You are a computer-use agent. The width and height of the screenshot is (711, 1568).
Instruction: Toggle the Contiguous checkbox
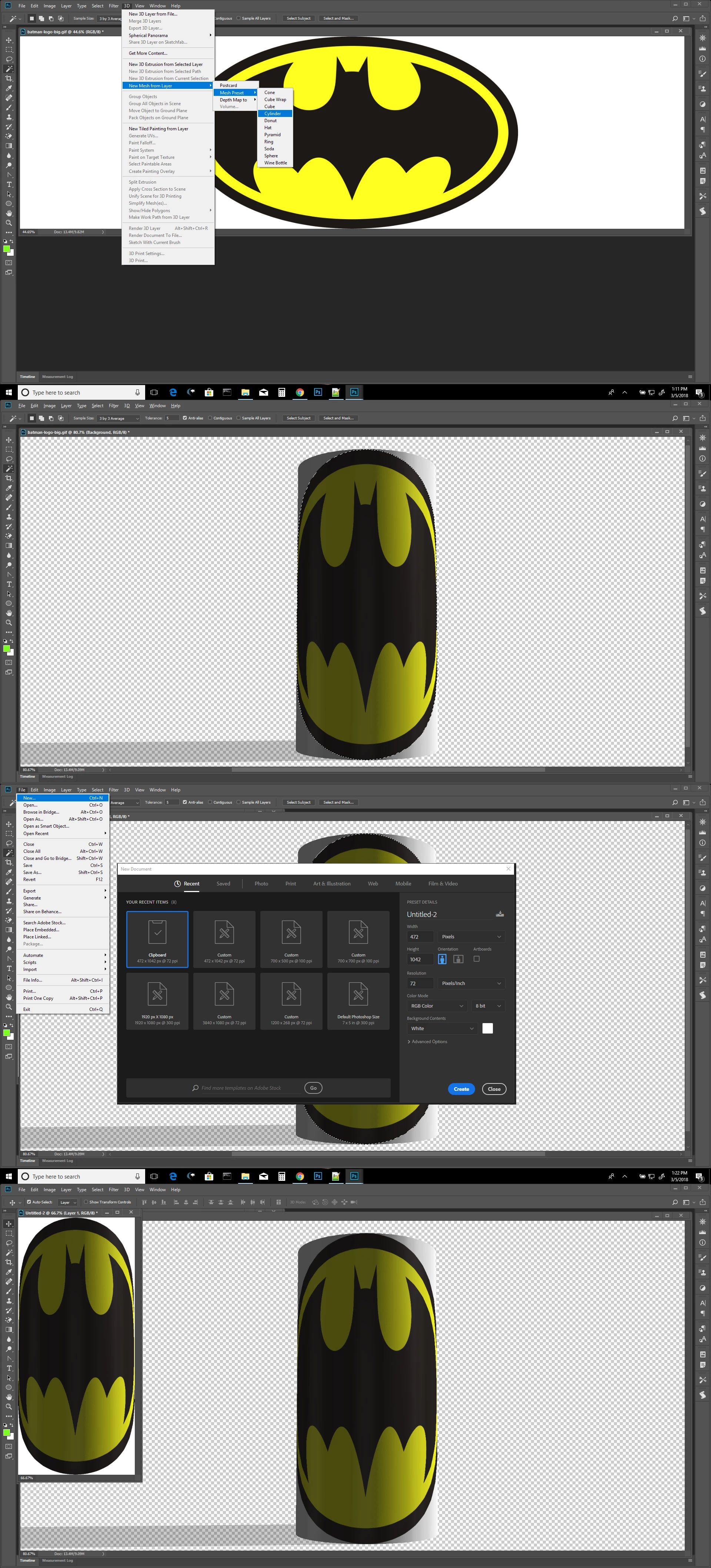point(211,418)
